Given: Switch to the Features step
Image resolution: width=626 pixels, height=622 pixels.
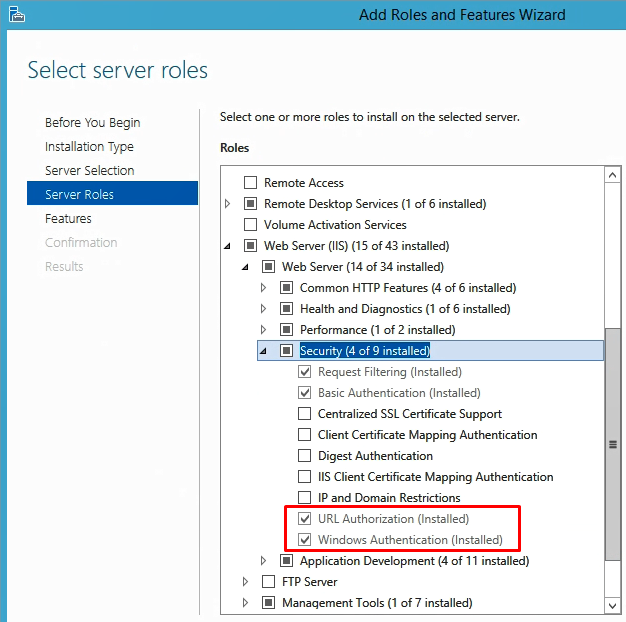Looking at the screenshot, I should (x=68, y=219).
